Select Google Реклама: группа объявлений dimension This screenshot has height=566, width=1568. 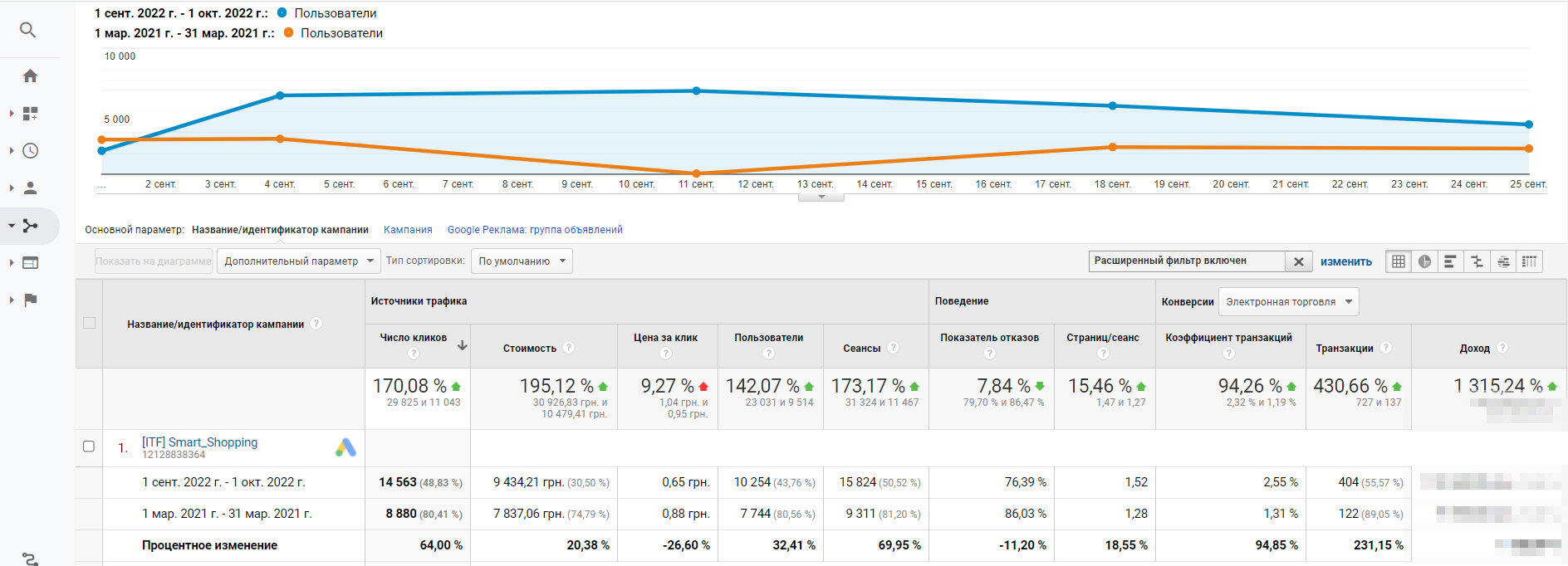point(535,230)
